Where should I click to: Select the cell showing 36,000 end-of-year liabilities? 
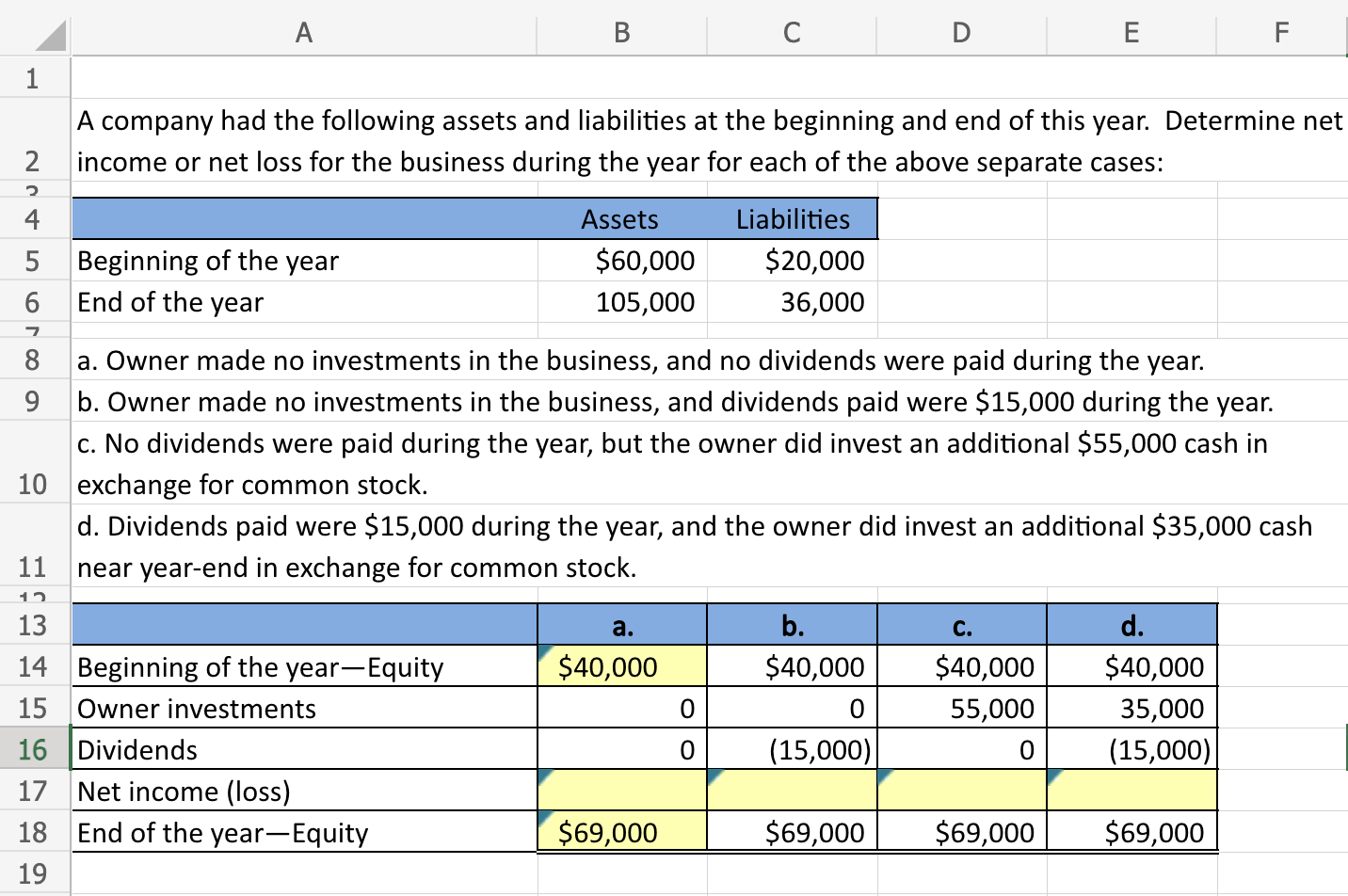[792, 302]
